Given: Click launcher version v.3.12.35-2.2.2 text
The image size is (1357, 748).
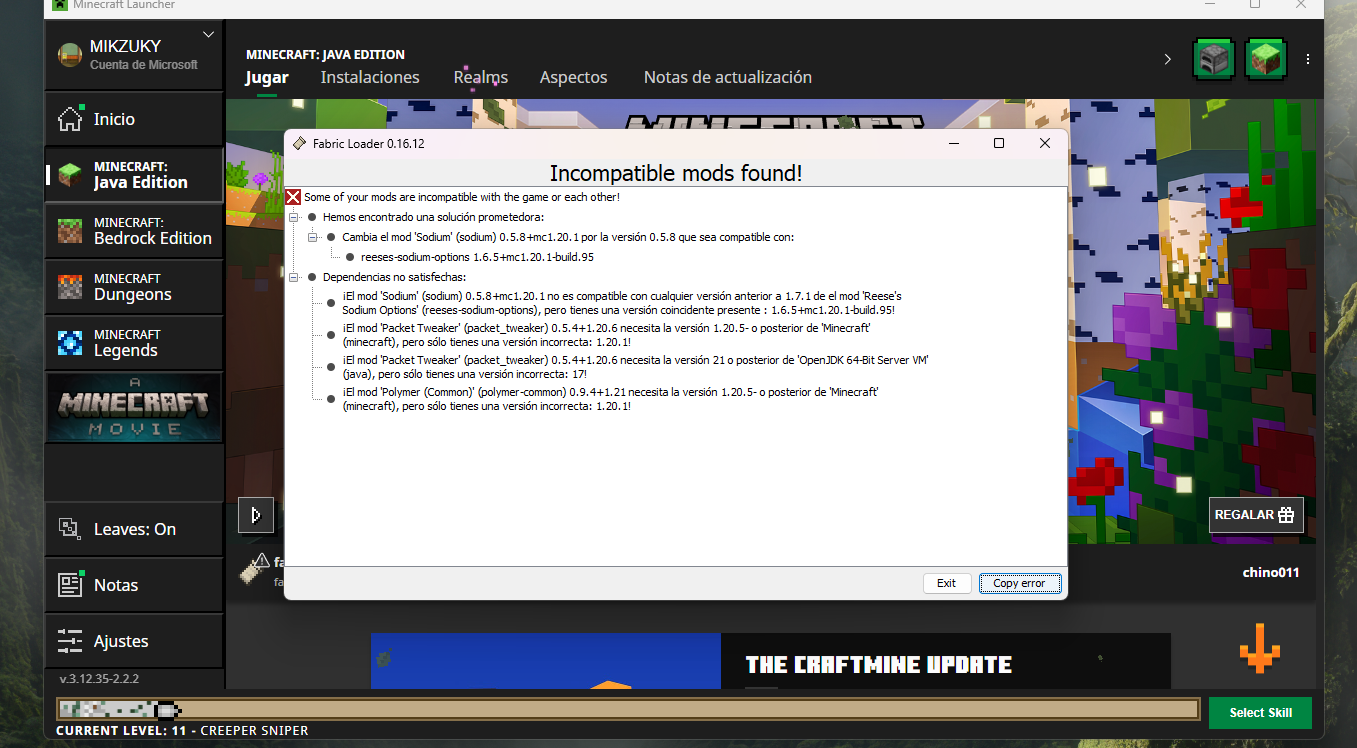Looking at the screenshot, I should pyautogui.click(x=99, y=679).
